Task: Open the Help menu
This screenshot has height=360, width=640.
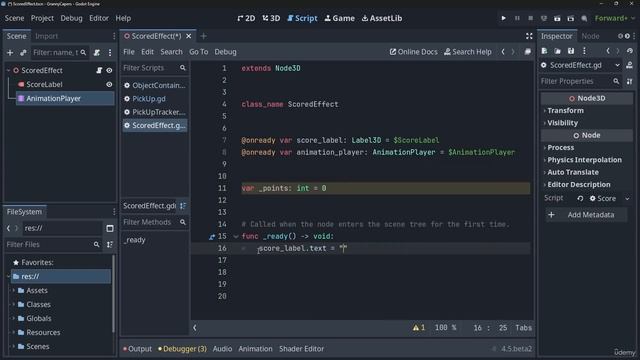Action: click(x=123, y=18)
